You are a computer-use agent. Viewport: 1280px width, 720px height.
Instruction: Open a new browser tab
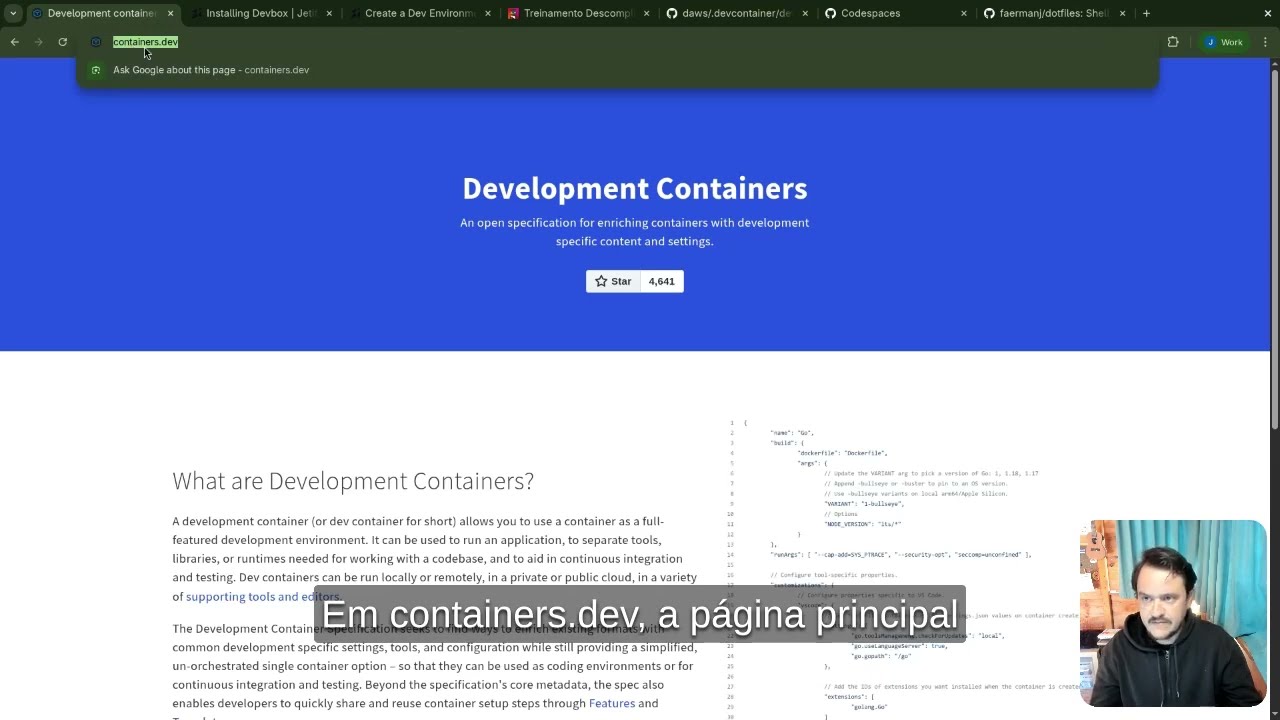tap(1146, 13)
